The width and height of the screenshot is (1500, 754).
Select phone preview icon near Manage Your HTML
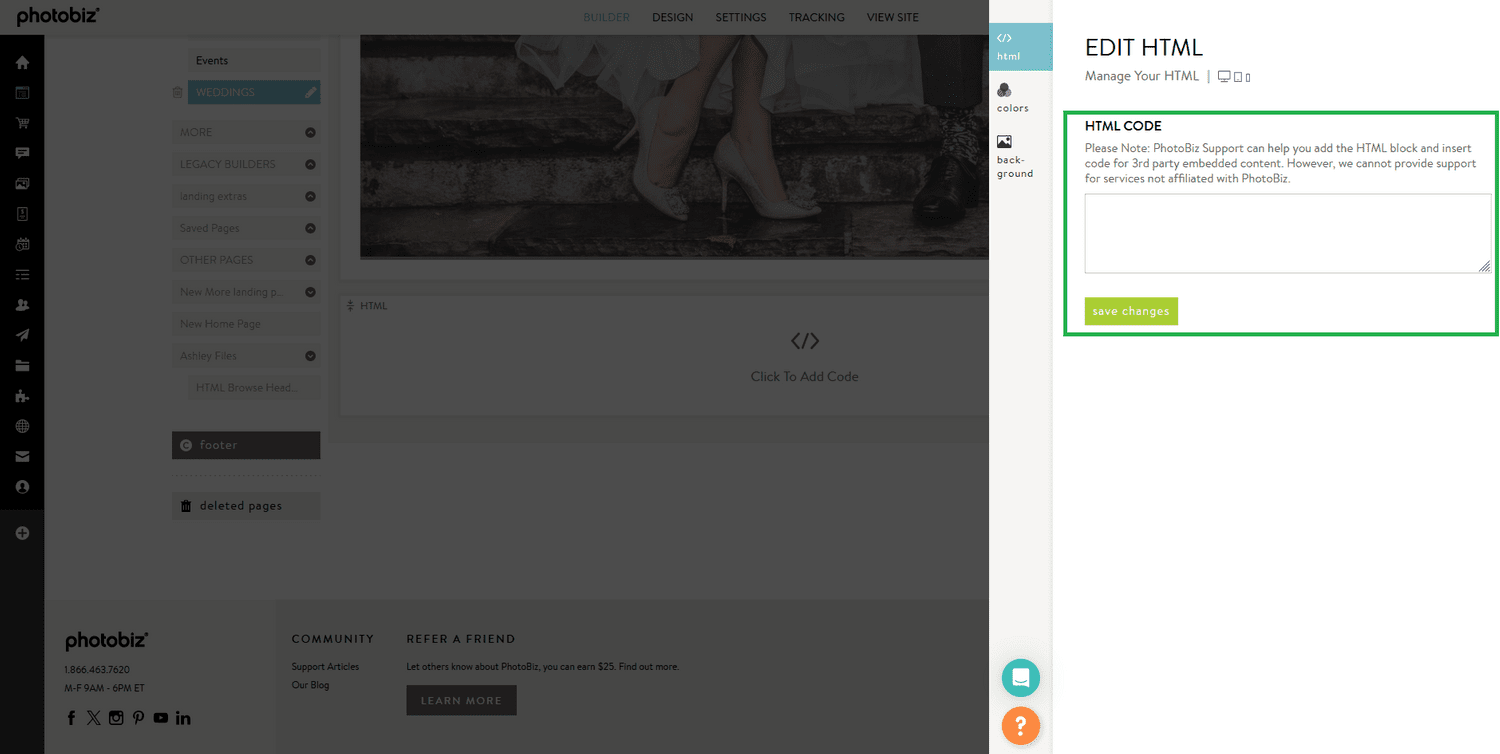(x=1249, y=75)
